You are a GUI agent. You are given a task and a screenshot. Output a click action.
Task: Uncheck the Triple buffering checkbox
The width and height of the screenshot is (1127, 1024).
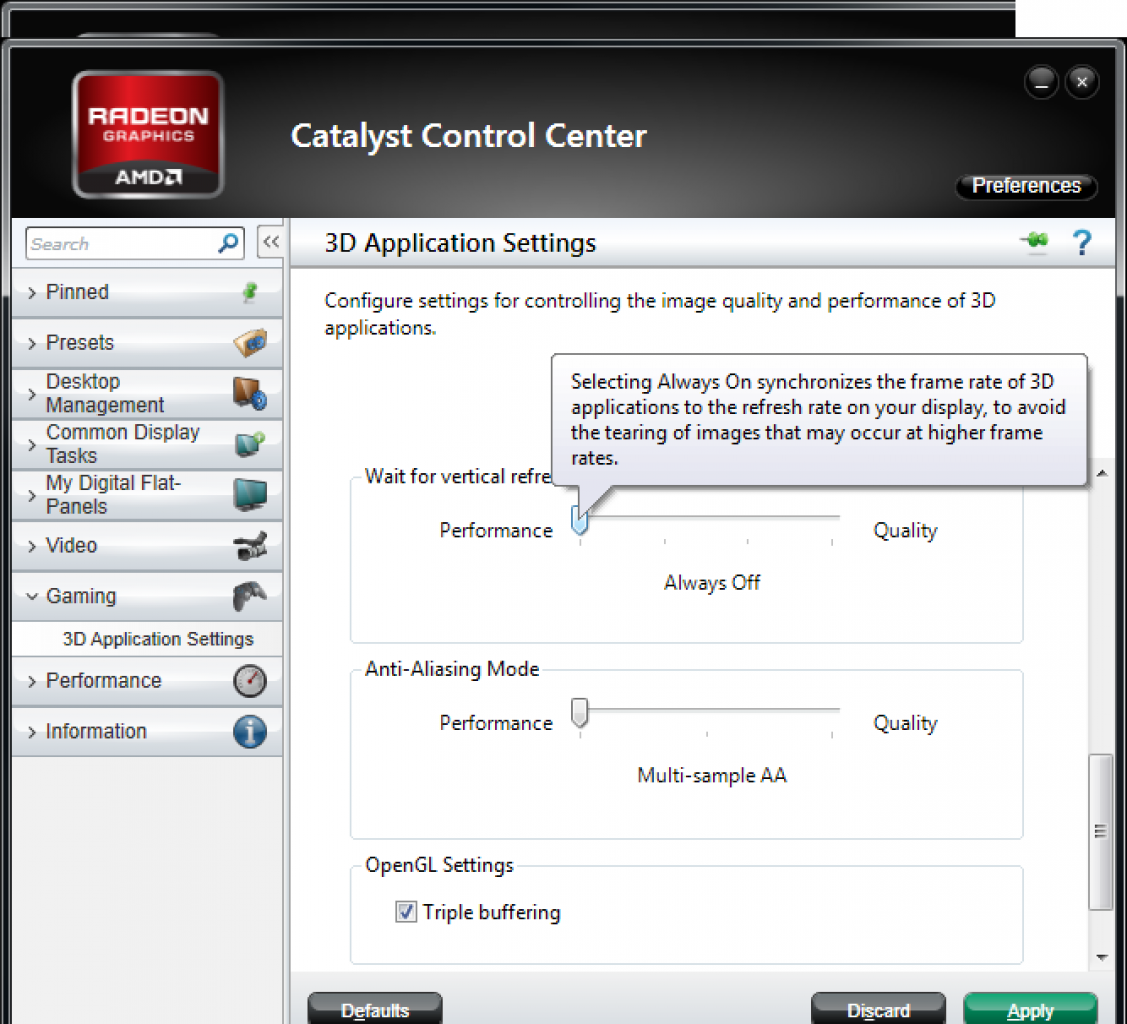[x=406, y=912]
